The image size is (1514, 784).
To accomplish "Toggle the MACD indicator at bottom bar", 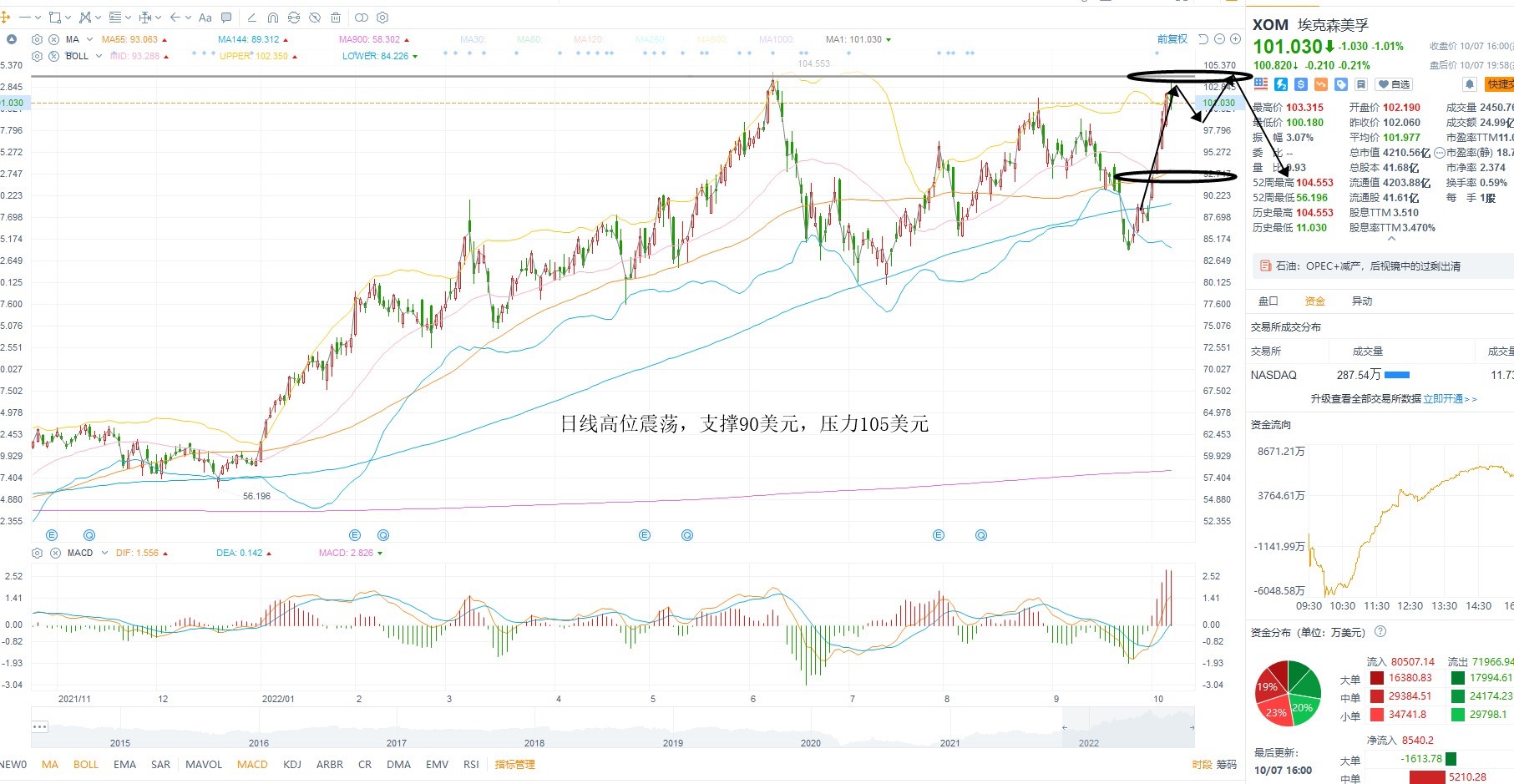I will point(252,764).
